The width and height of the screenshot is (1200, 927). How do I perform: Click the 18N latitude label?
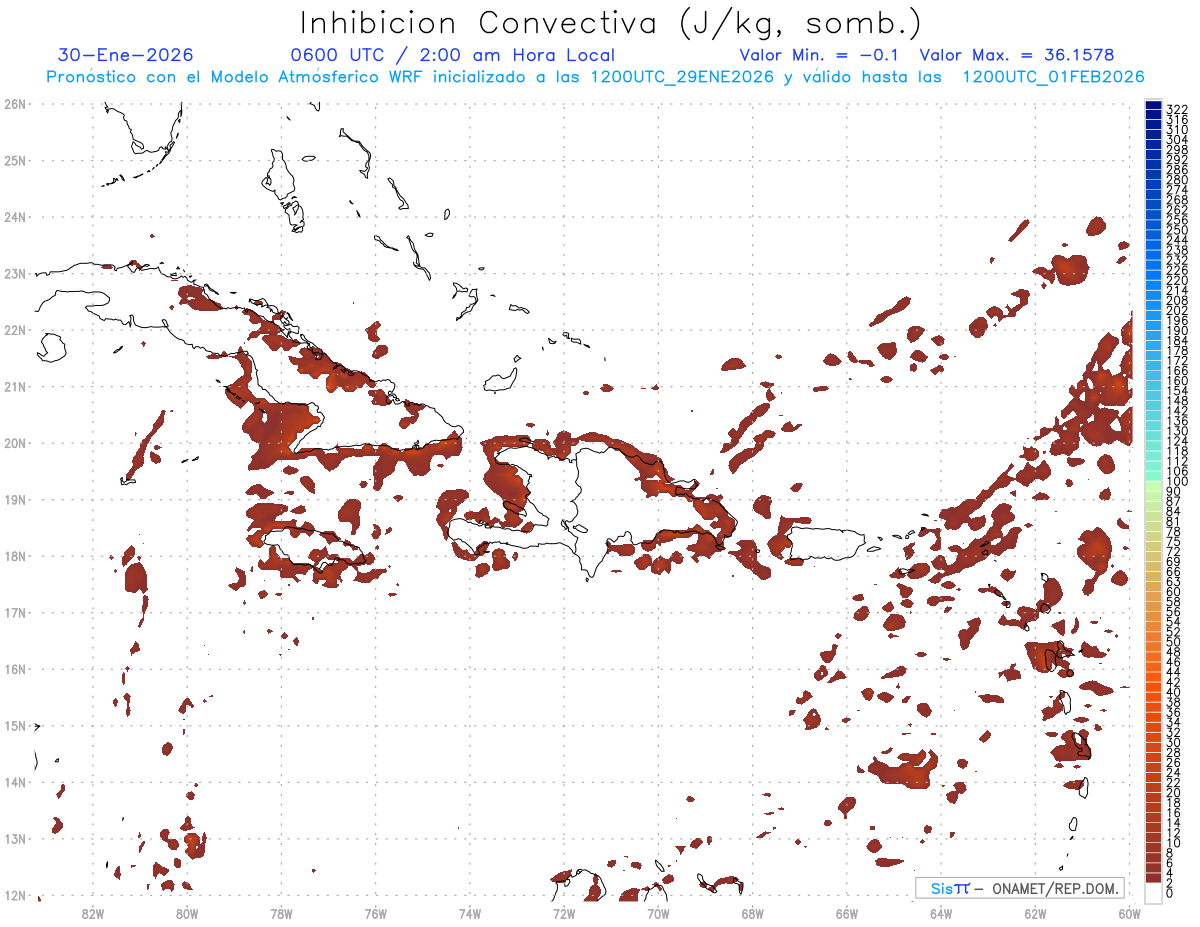[14, 556]
